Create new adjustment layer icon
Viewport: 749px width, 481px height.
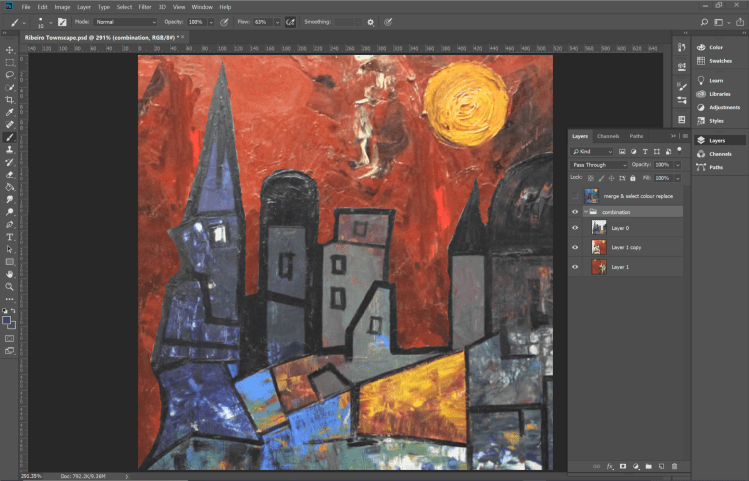coord(636,466)
